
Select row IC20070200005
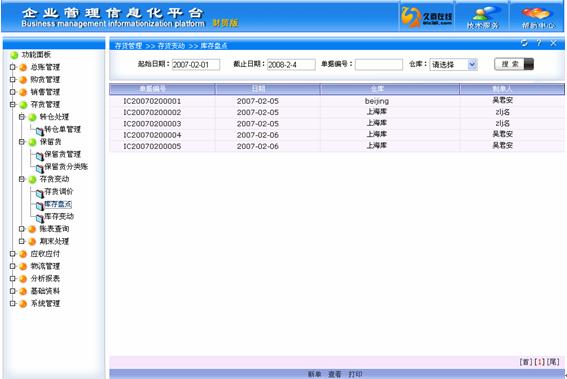pos(337,146)
